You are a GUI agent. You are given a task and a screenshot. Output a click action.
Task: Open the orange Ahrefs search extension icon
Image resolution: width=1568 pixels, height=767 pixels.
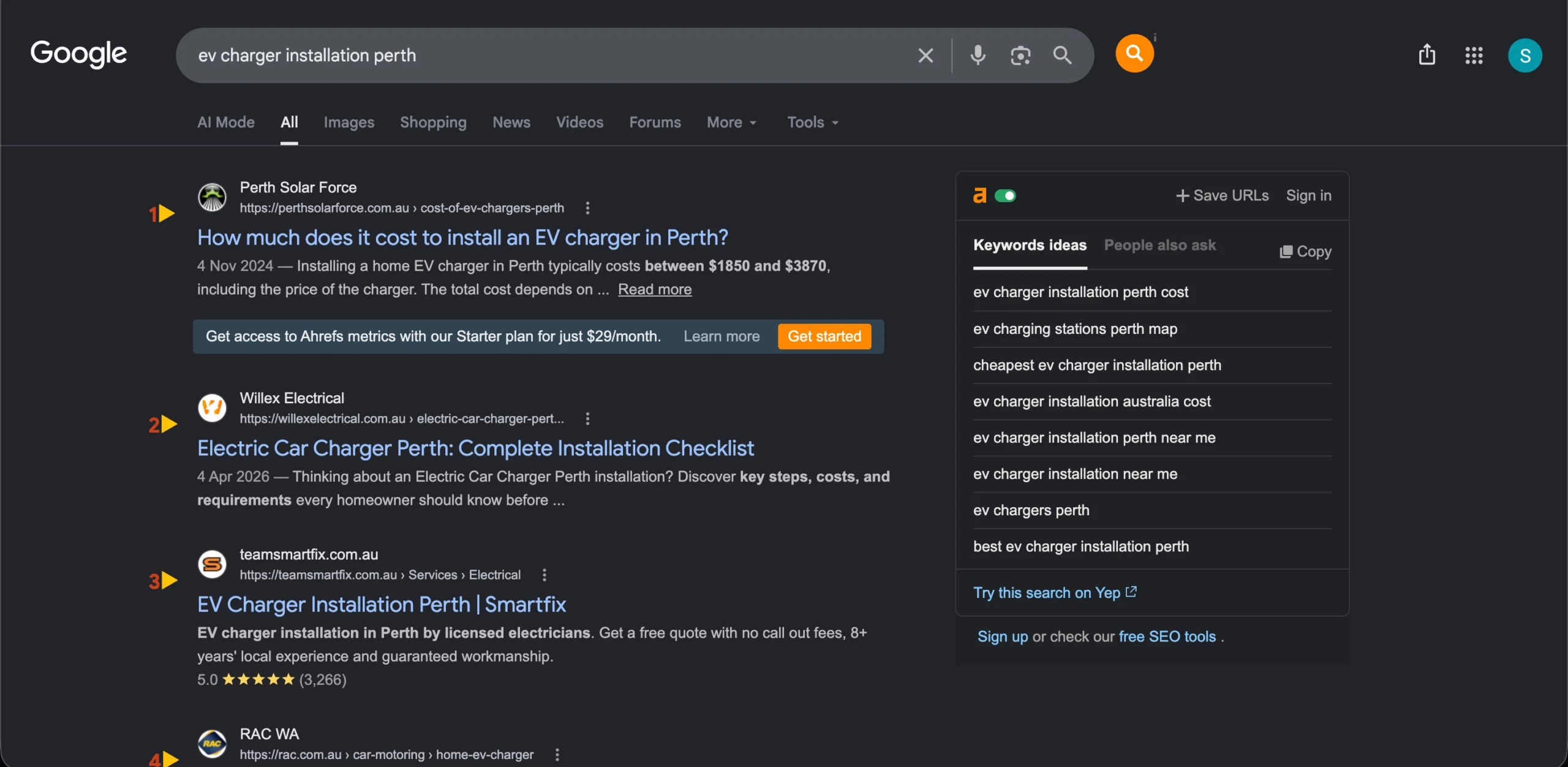[1134, 53]
